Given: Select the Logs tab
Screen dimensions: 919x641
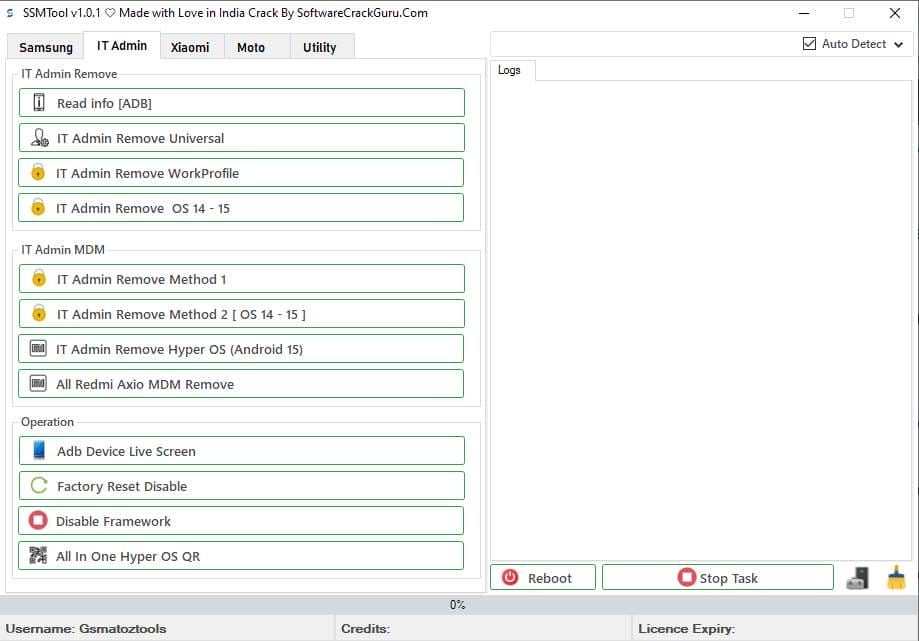Looking at the screenshot, I should click(x=510, y=70).
